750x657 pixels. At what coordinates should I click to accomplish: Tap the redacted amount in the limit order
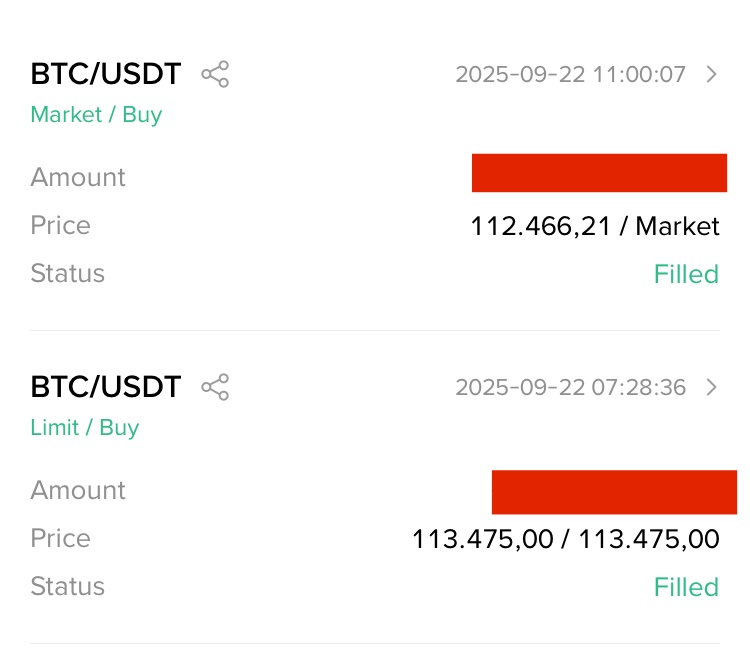(614, 492)
